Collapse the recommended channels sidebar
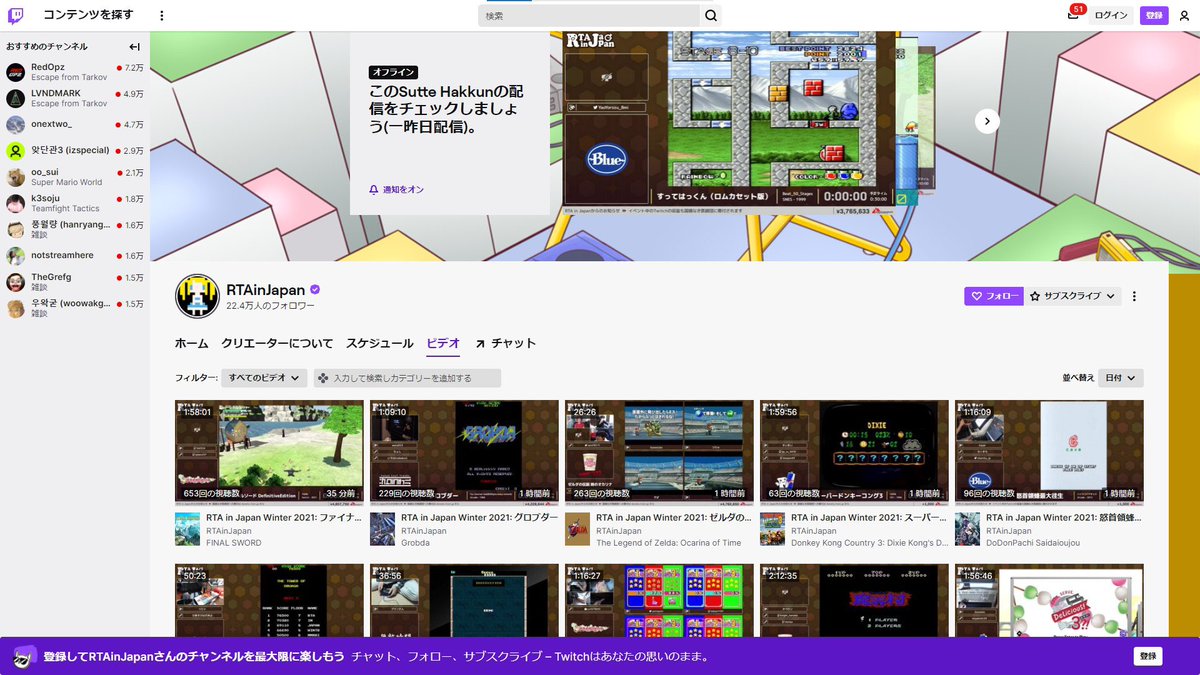 click(134, 47)
